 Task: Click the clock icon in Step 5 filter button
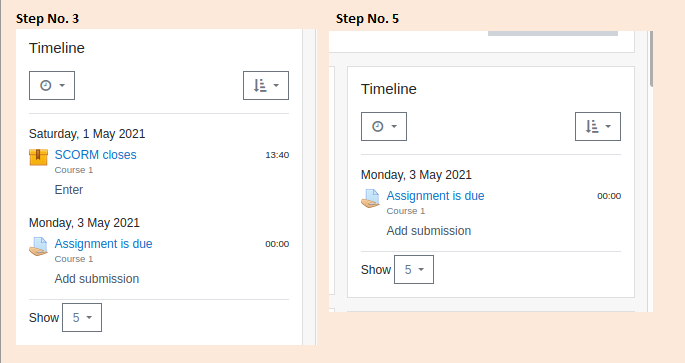(378, 127)
